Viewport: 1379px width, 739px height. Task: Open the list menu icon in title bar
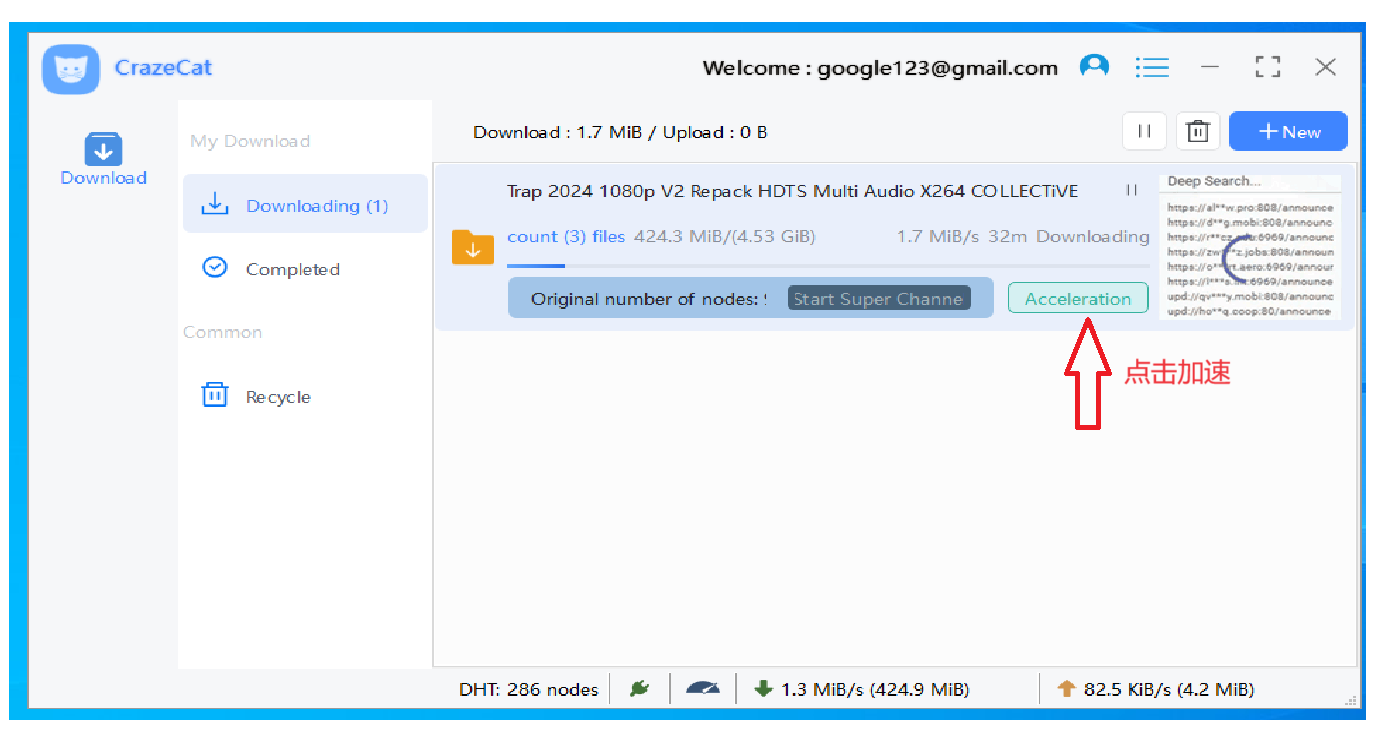1152,67
